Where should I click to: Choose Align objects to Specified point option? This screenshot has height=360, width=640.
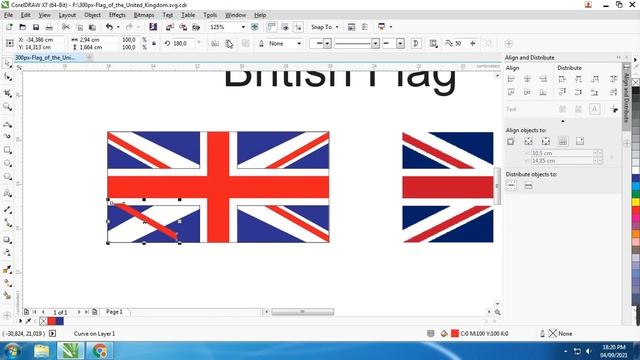580,142
